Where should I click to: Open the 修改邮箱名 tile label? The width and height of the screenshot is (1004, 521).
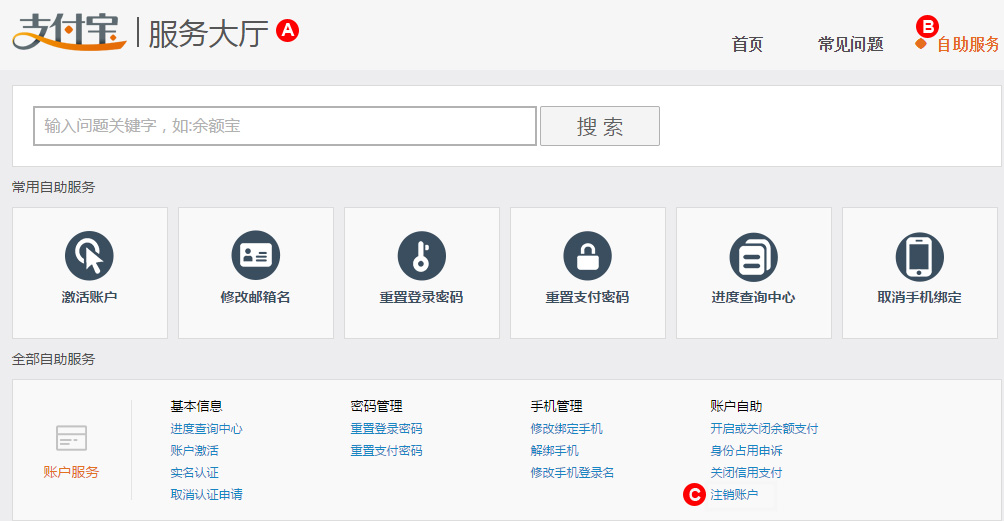point(255,297)
